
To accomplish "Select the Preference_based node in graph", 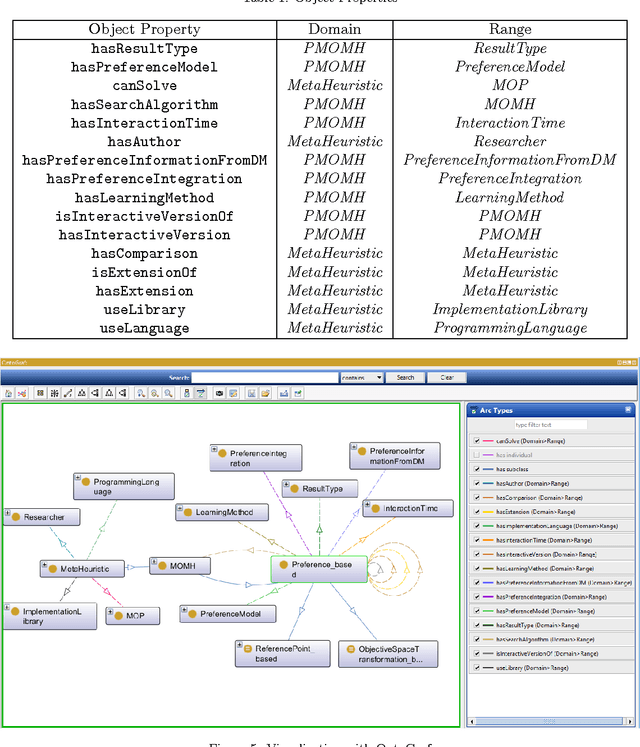I will 311,569.
